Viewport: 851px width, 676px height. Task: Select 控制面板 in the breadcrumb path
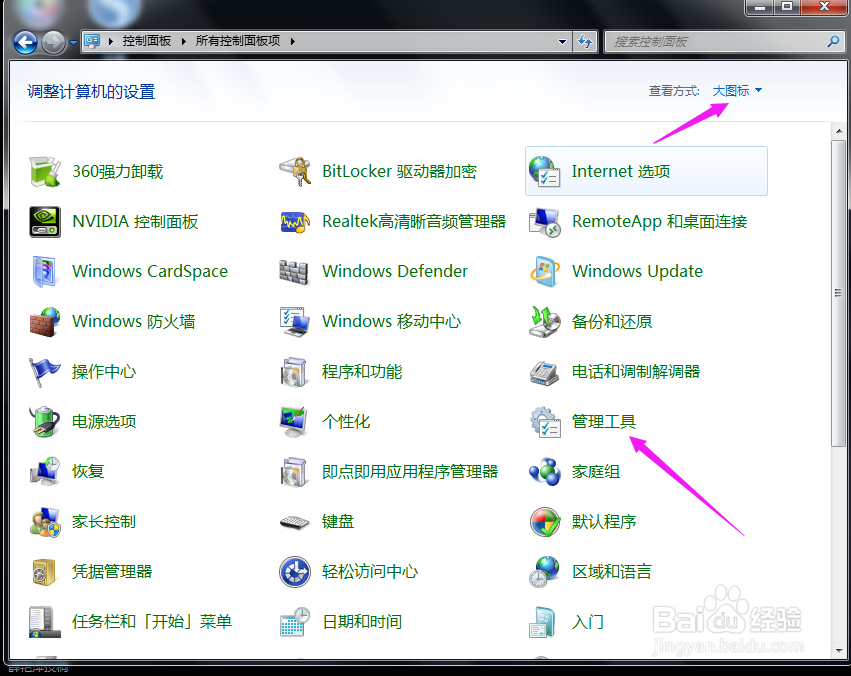click(147, 41)
